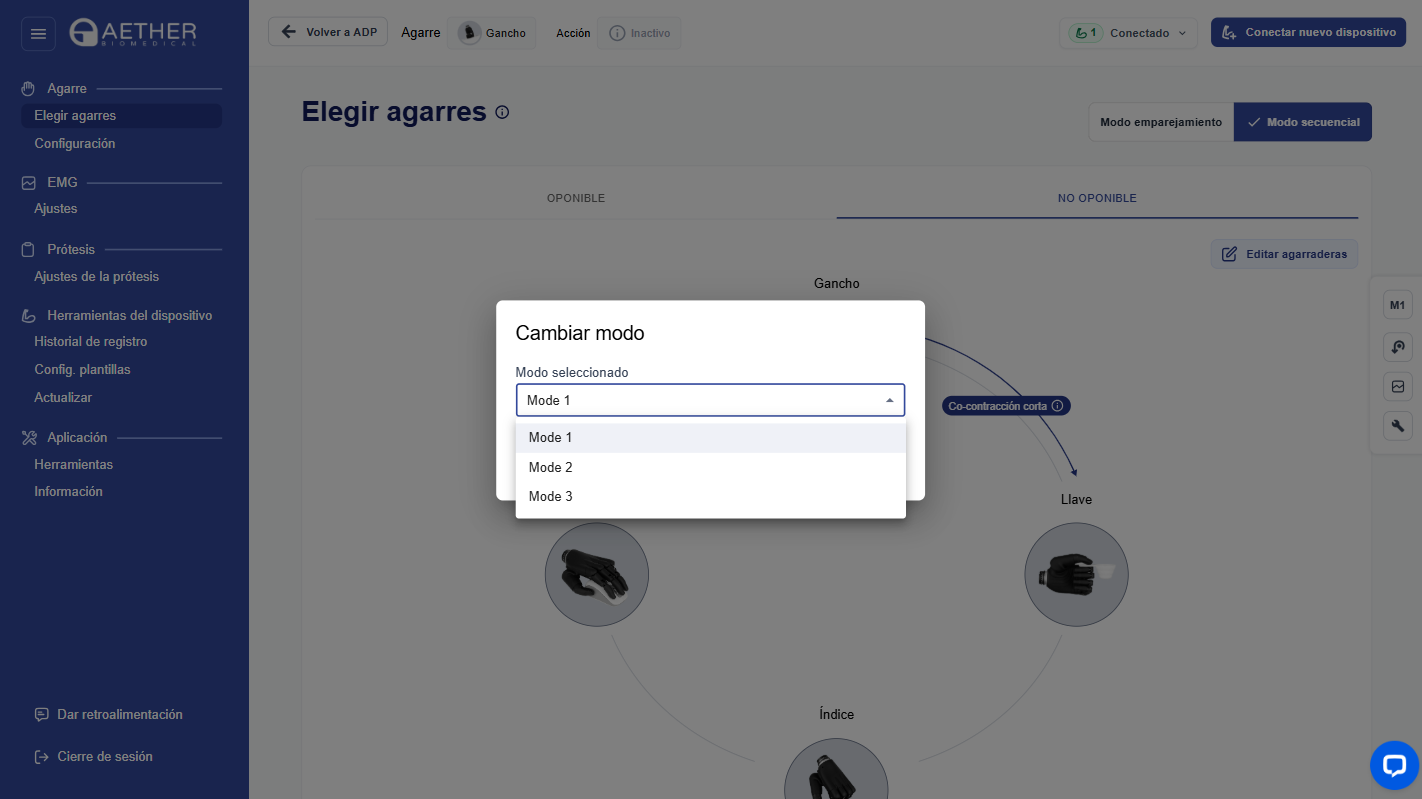This screenshot has width=1422, height=799.
Task: Open EMG Ajustes in sidebar
Action: [x=56, y=209]
